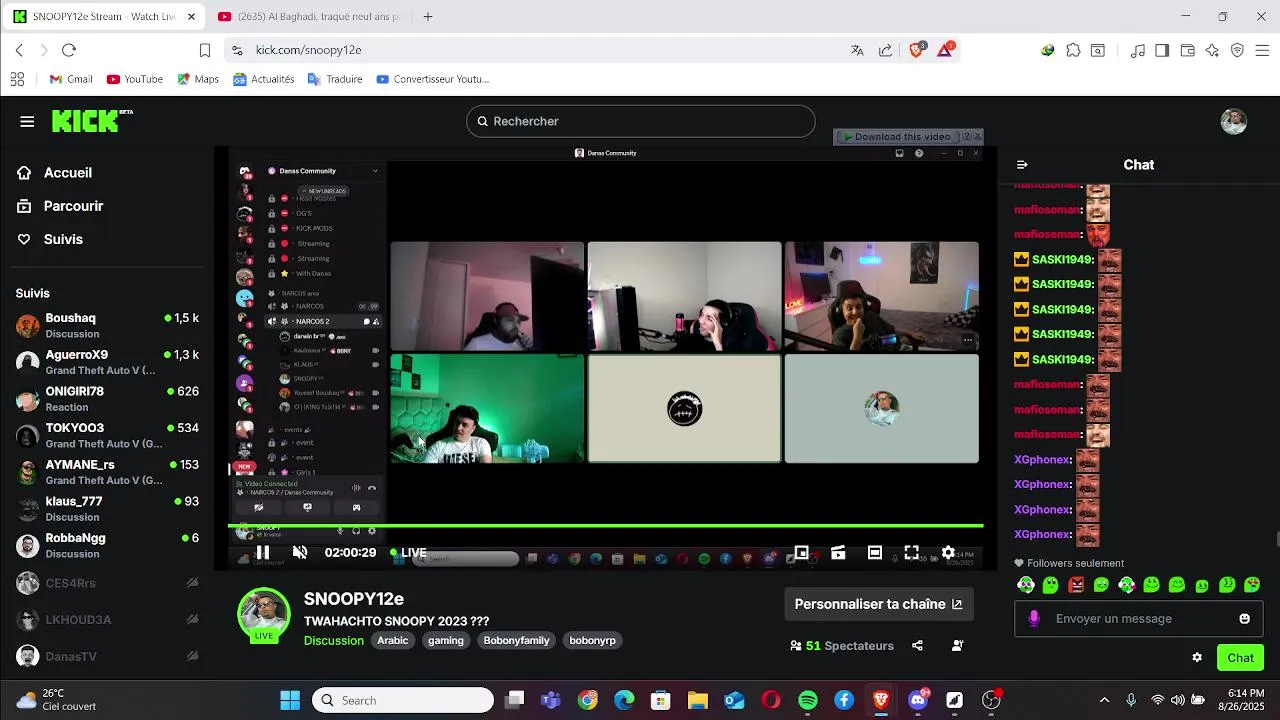
Task: Open Brave Rewards triangle icon
Action: click(944, 50)
